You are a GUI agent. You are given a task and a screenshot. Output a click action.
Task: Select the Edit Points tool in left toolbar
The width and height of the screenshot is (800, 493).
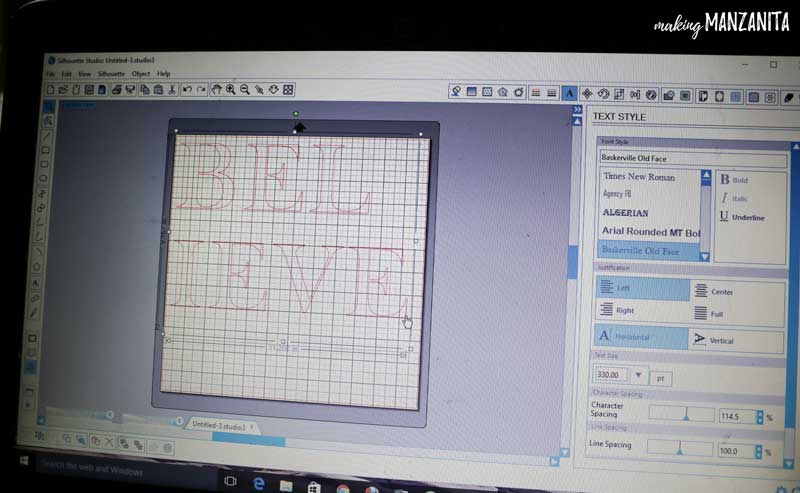[x=48, y=121]
